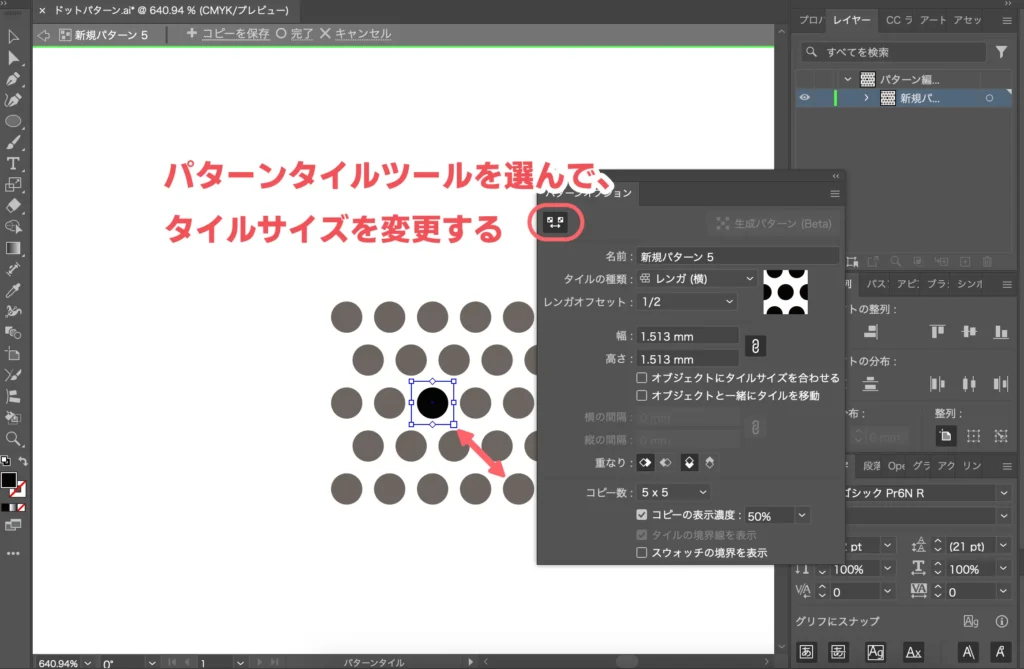Switch to the レイヤー tab

click(x=850, y=20)
